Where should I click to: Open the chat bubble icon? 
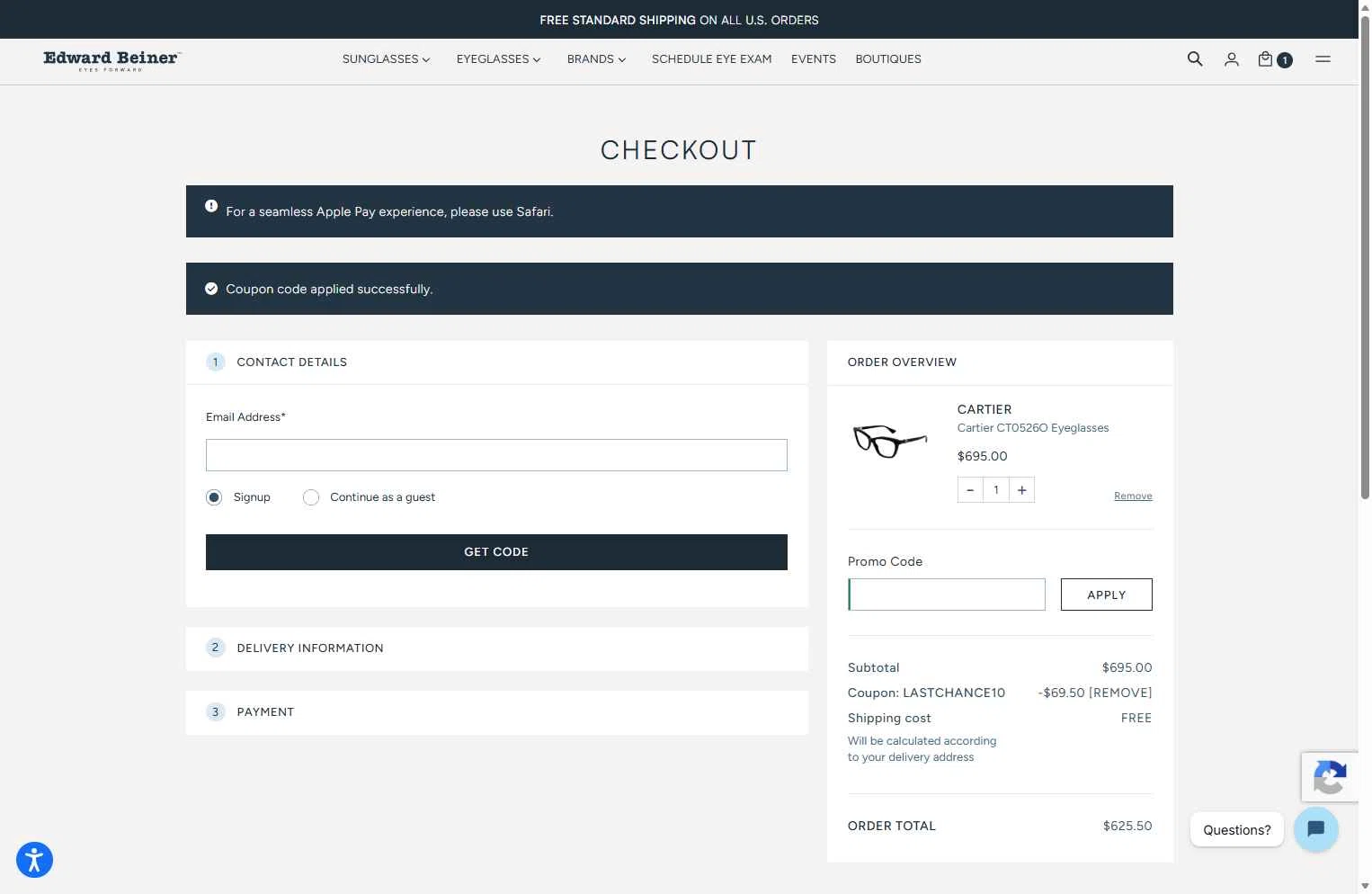coord(1316,829)
